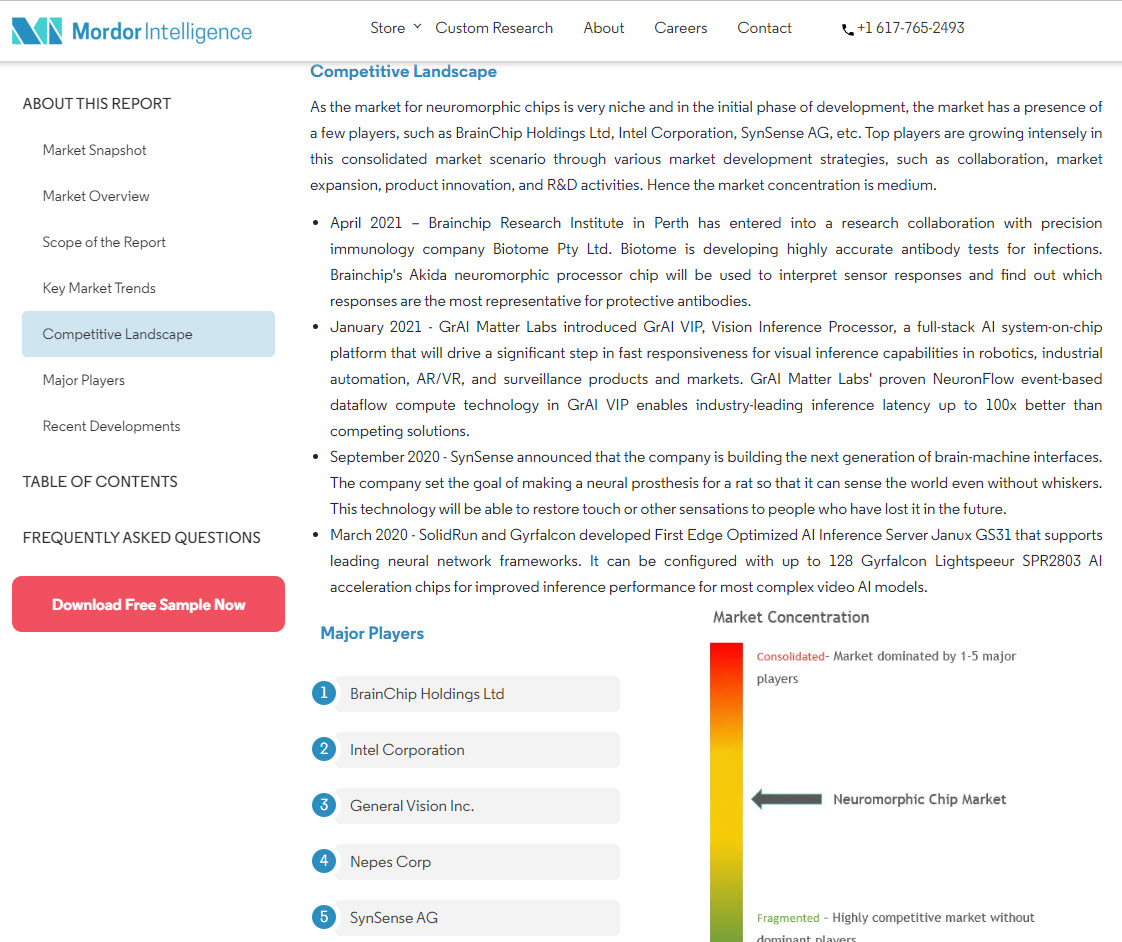Screen dimensions: 1122x942
Task: Expand the Table of Contents section
Action: click(100, 482)
